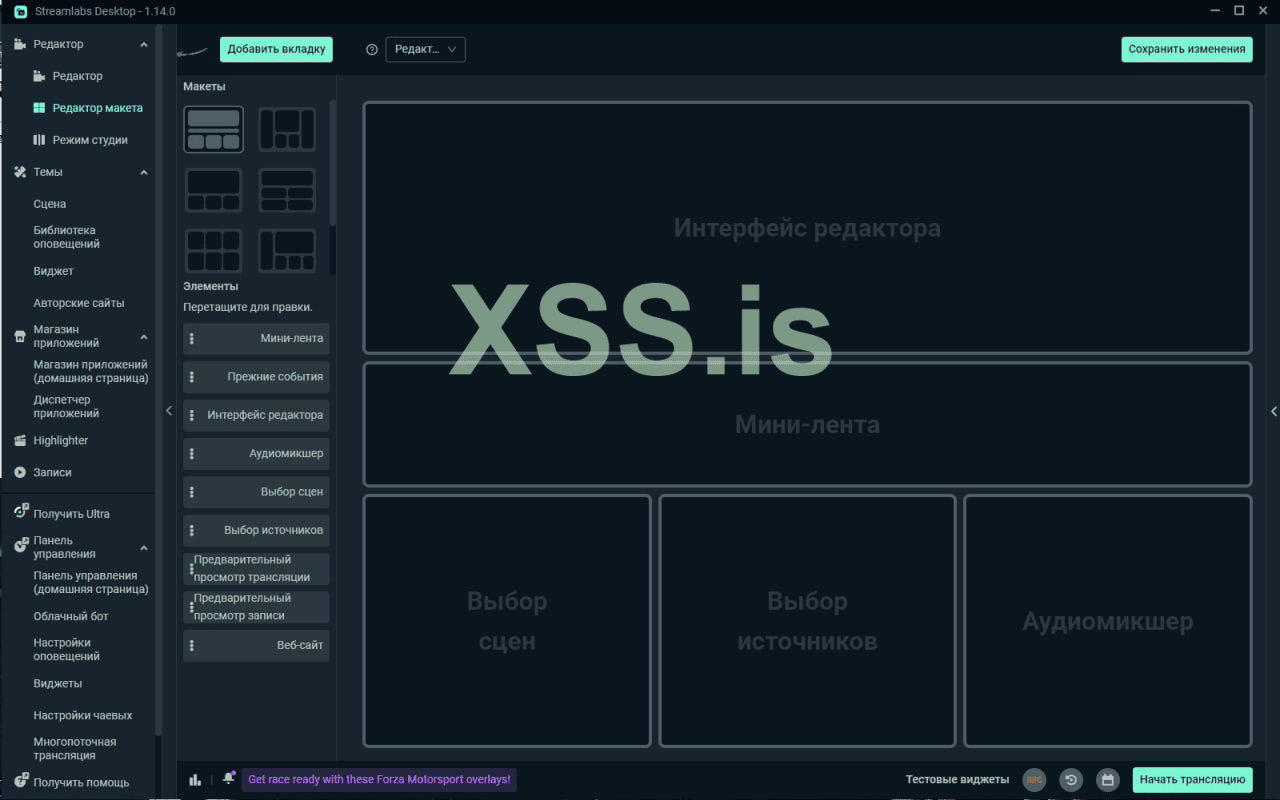This screenshot has height=800, width=1280.
Task: Click the Аудиомикшер layout slot
Action: (1108, 621)
